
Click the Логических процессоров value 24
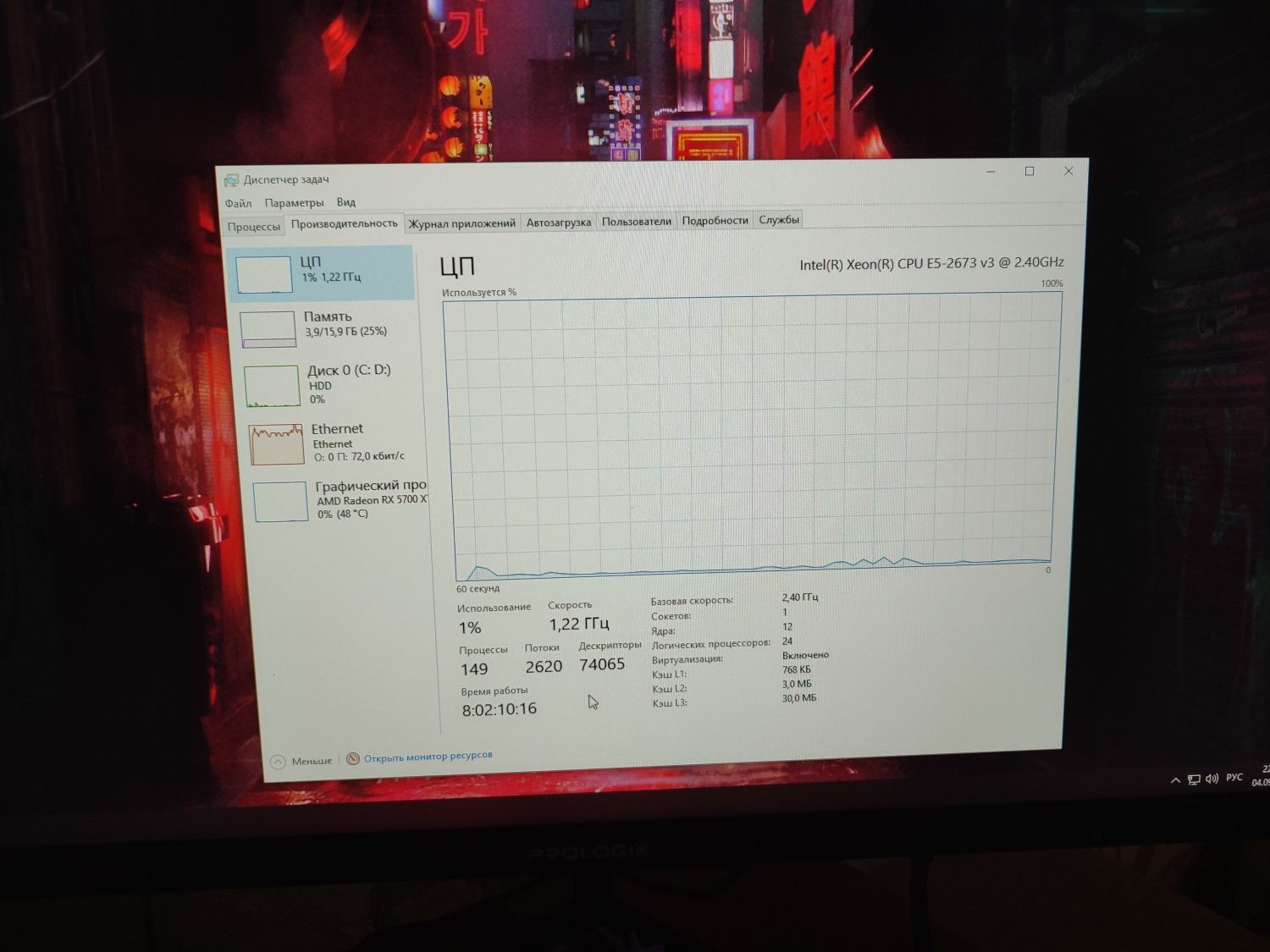787,641
